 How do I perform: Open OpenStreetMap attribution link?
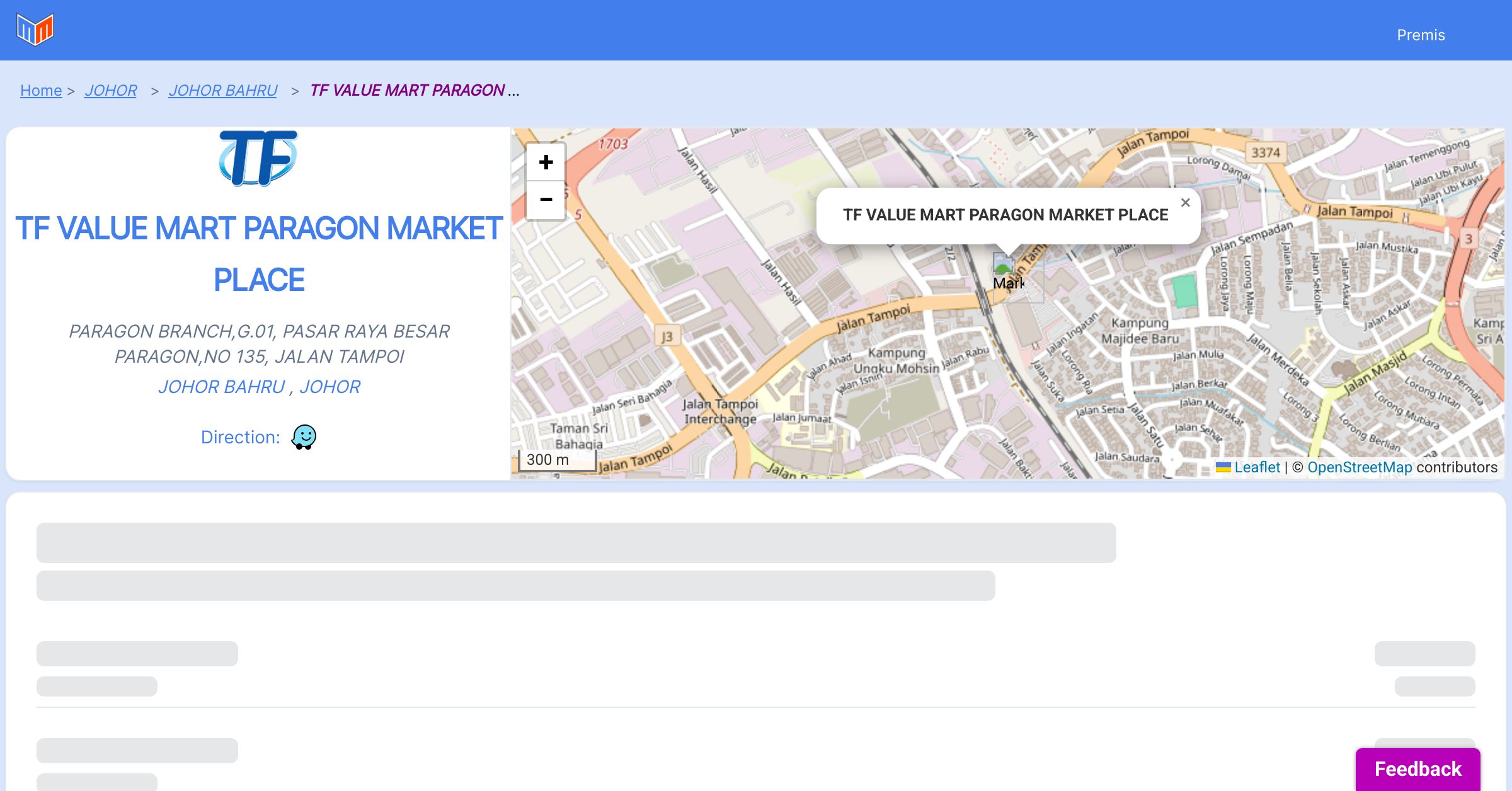(x=1360, y=467)
